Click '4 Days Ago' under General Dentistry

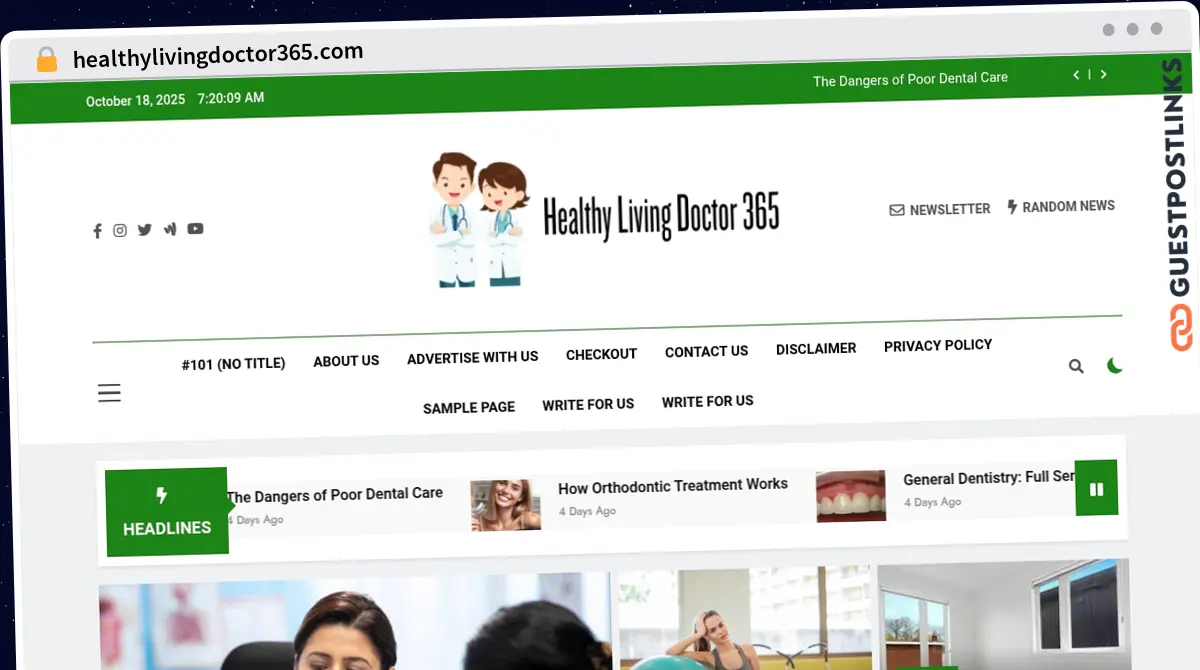pos(933,502)
